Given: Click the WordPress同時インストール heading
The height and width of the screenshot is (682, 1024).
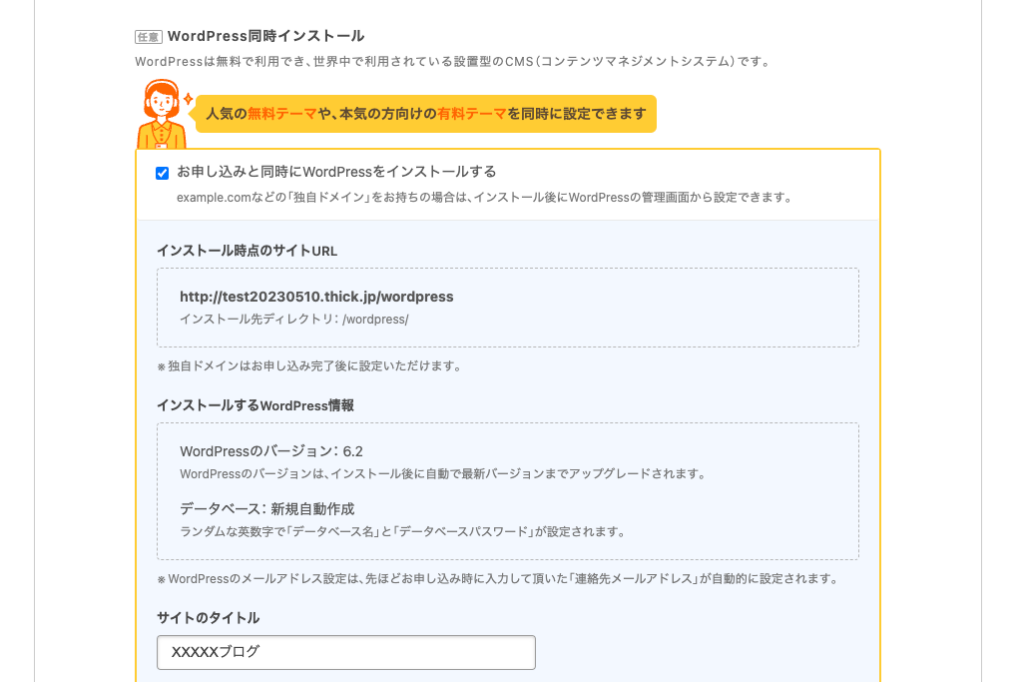Looking at the screenshot, I should click(266, 36).
